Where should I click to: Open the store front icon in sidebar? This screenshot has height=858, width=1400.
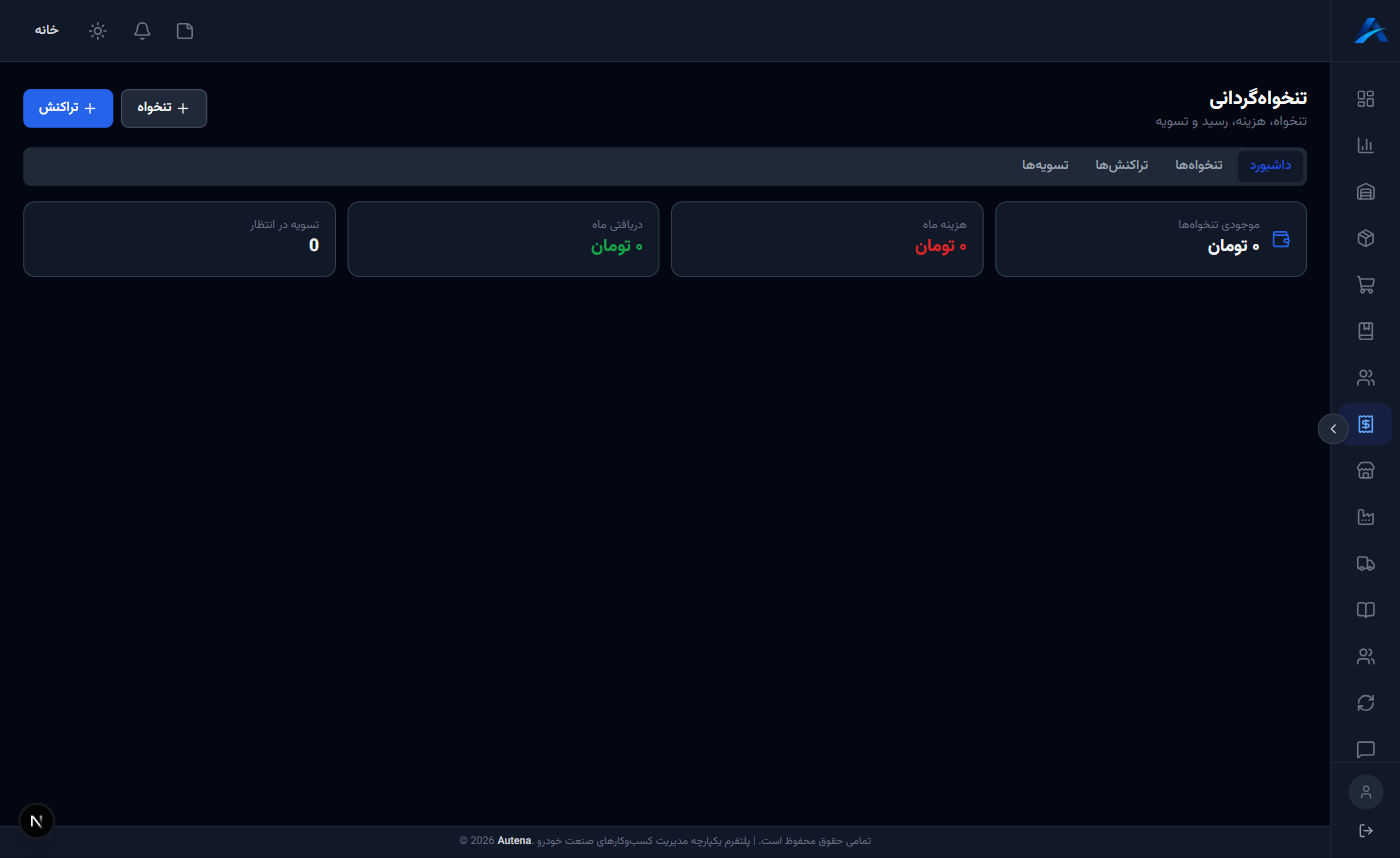pyautogui.click(x=1365, y=471)
